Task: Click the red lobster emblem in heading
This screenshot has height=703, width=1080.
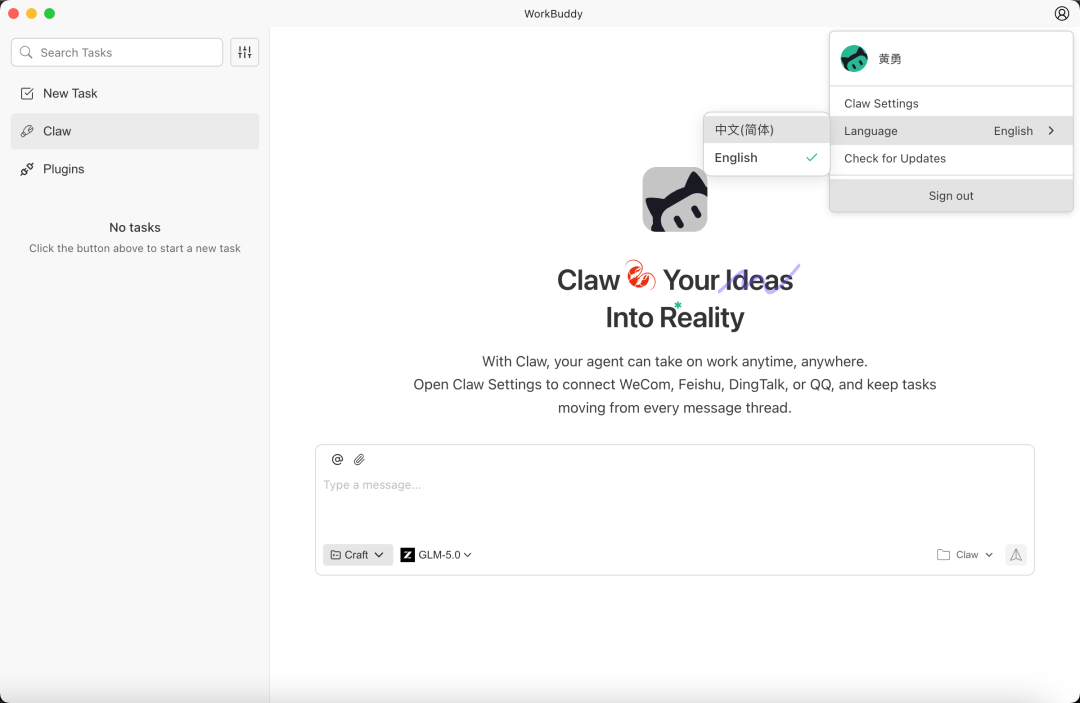Action: (x=640, y=275)
